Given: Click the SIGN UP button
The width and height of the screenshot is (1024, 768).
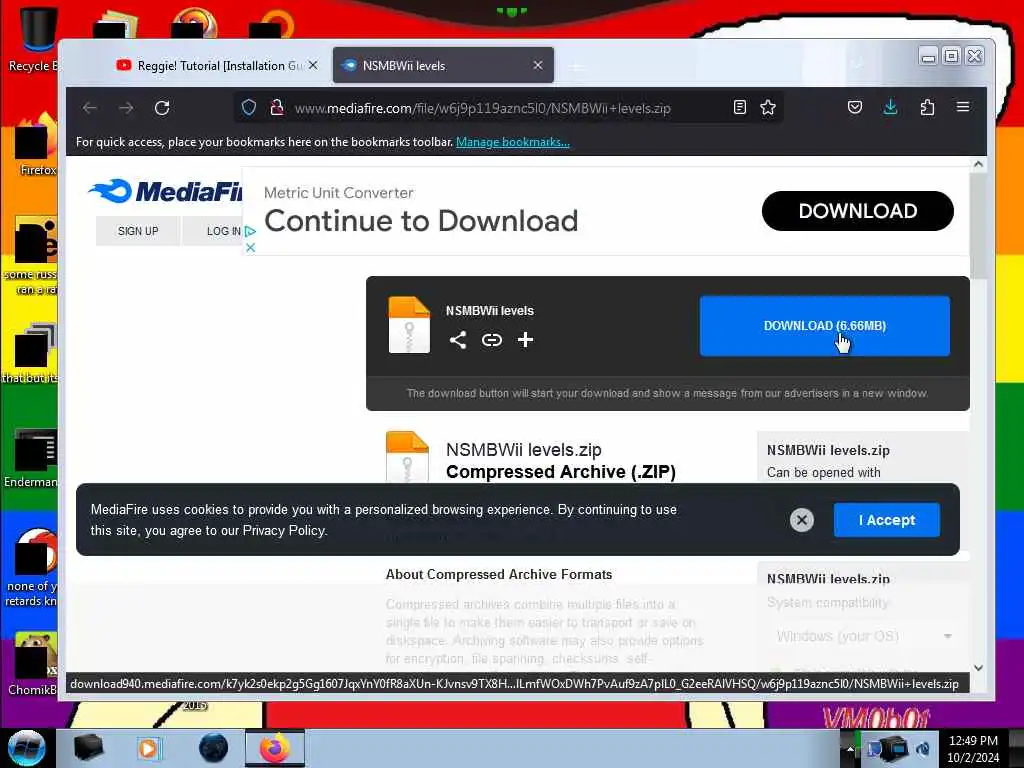Looking at the screenshot, I should click(138, 231).
